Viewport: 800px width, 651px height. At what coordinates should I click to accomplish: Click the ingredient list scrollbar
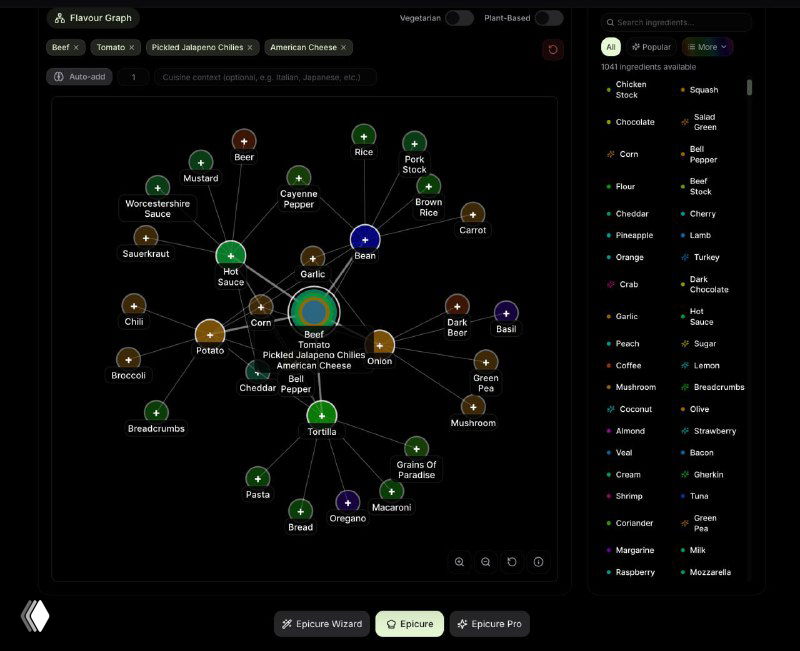point(750,88)
